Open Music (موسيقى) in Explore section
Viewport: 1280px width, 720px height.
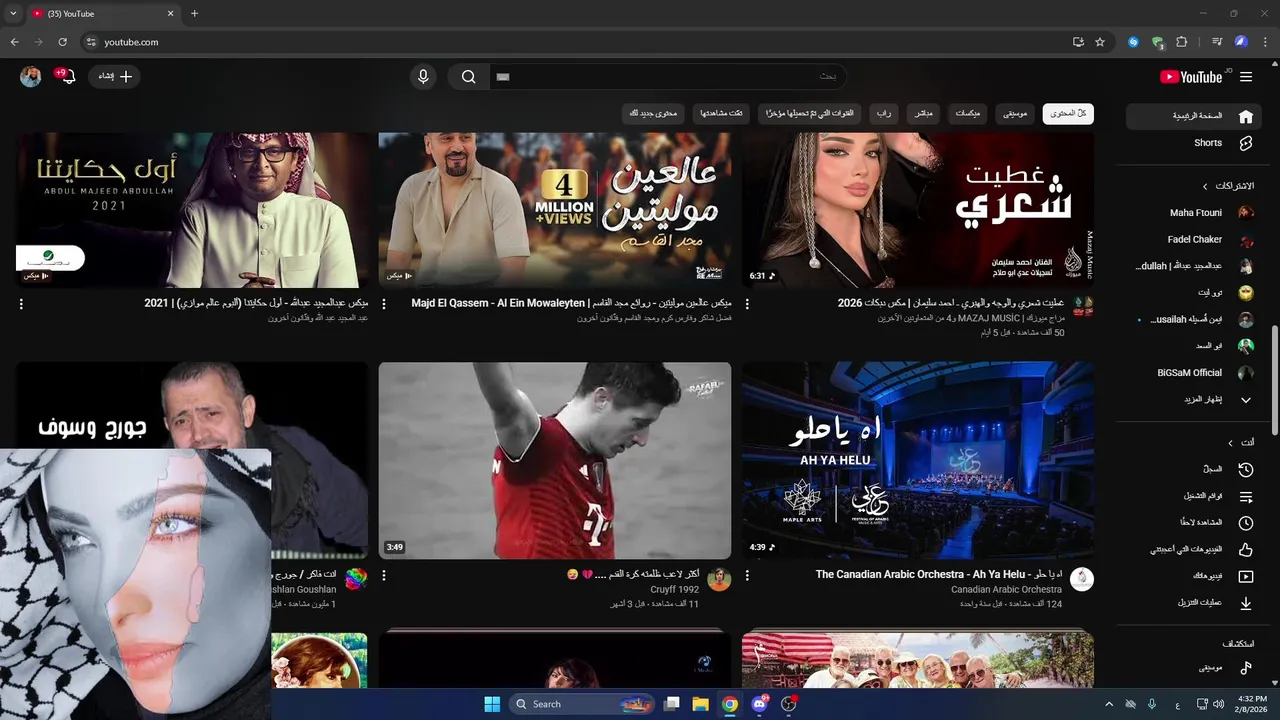coord(1193,667)
